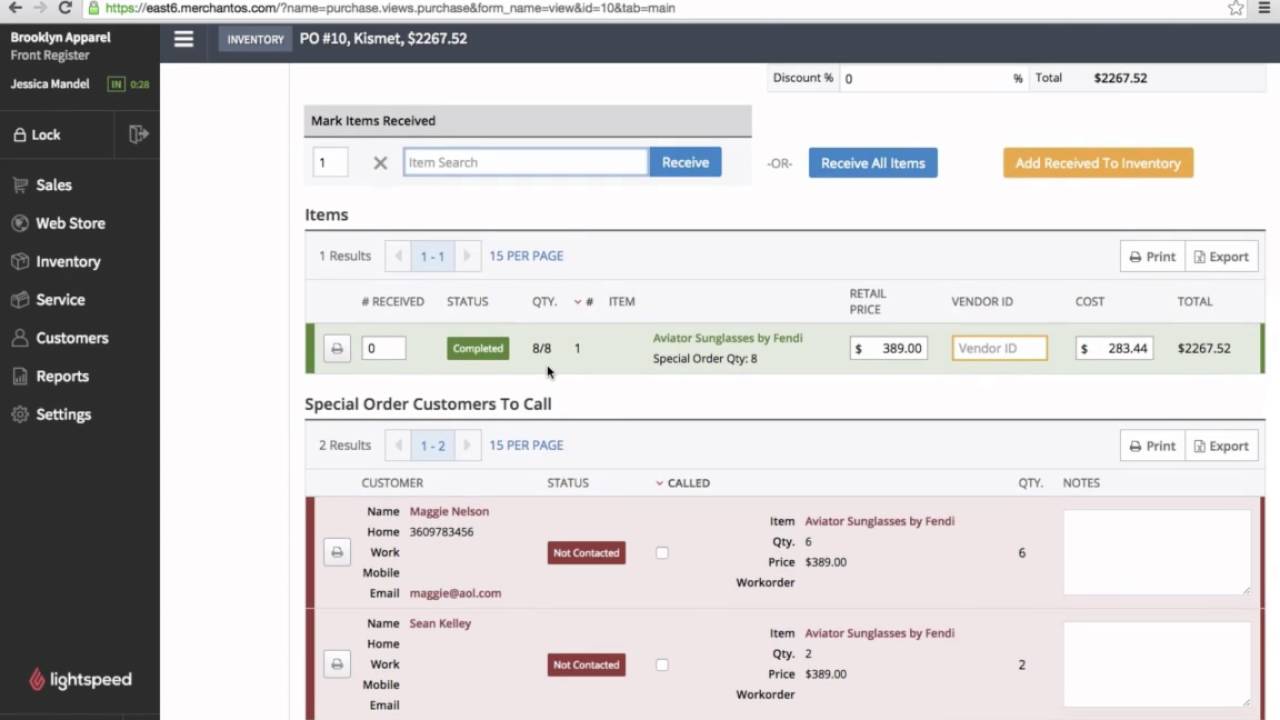
Task: Click notes box for Maggie Nelson
Action: [x=1156, y=552]
